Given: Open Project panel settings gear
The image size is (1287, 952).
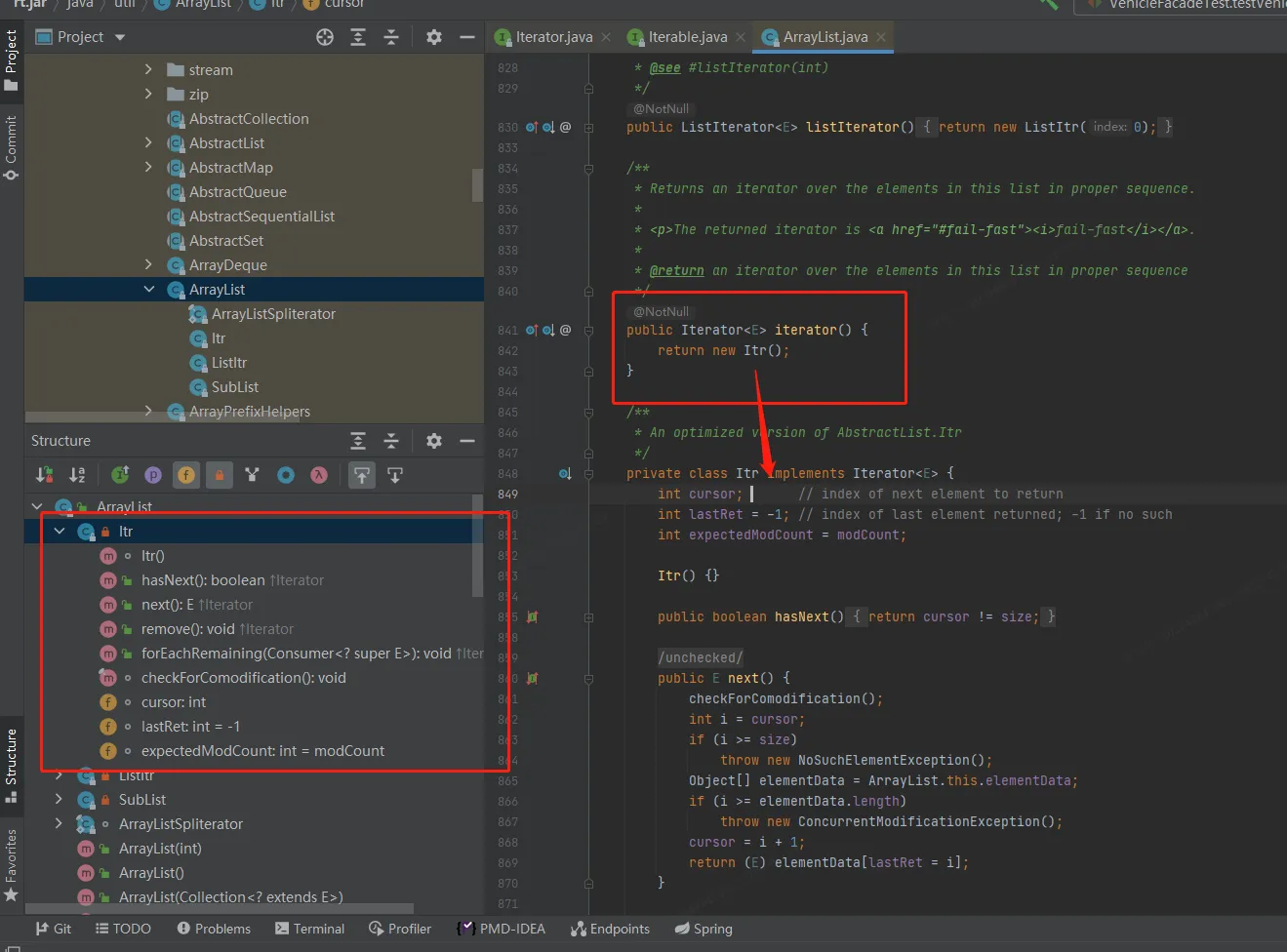Looking at the screenshot, I should (434, 37).
